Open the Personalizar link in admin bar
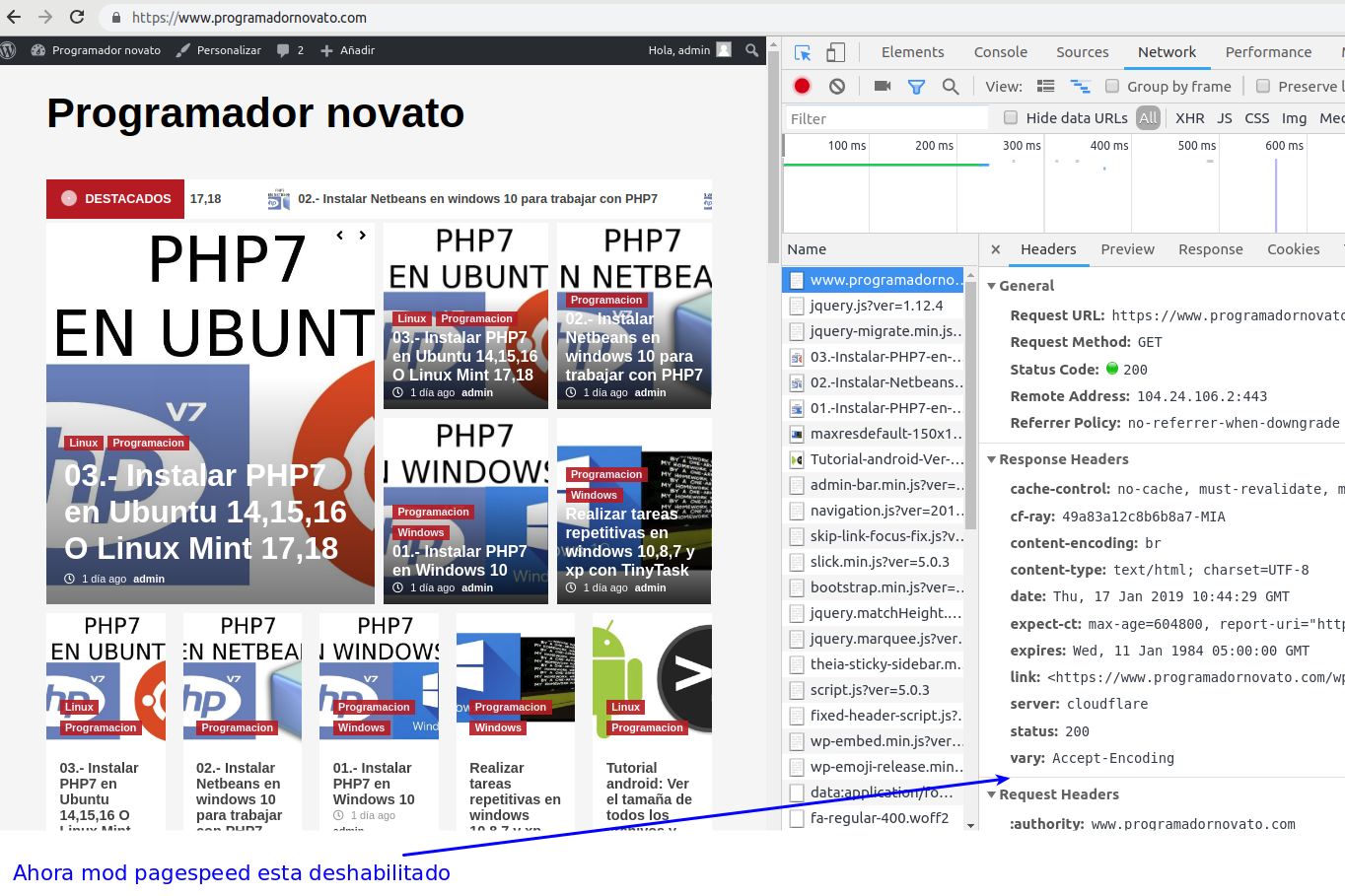 point(229,50)
